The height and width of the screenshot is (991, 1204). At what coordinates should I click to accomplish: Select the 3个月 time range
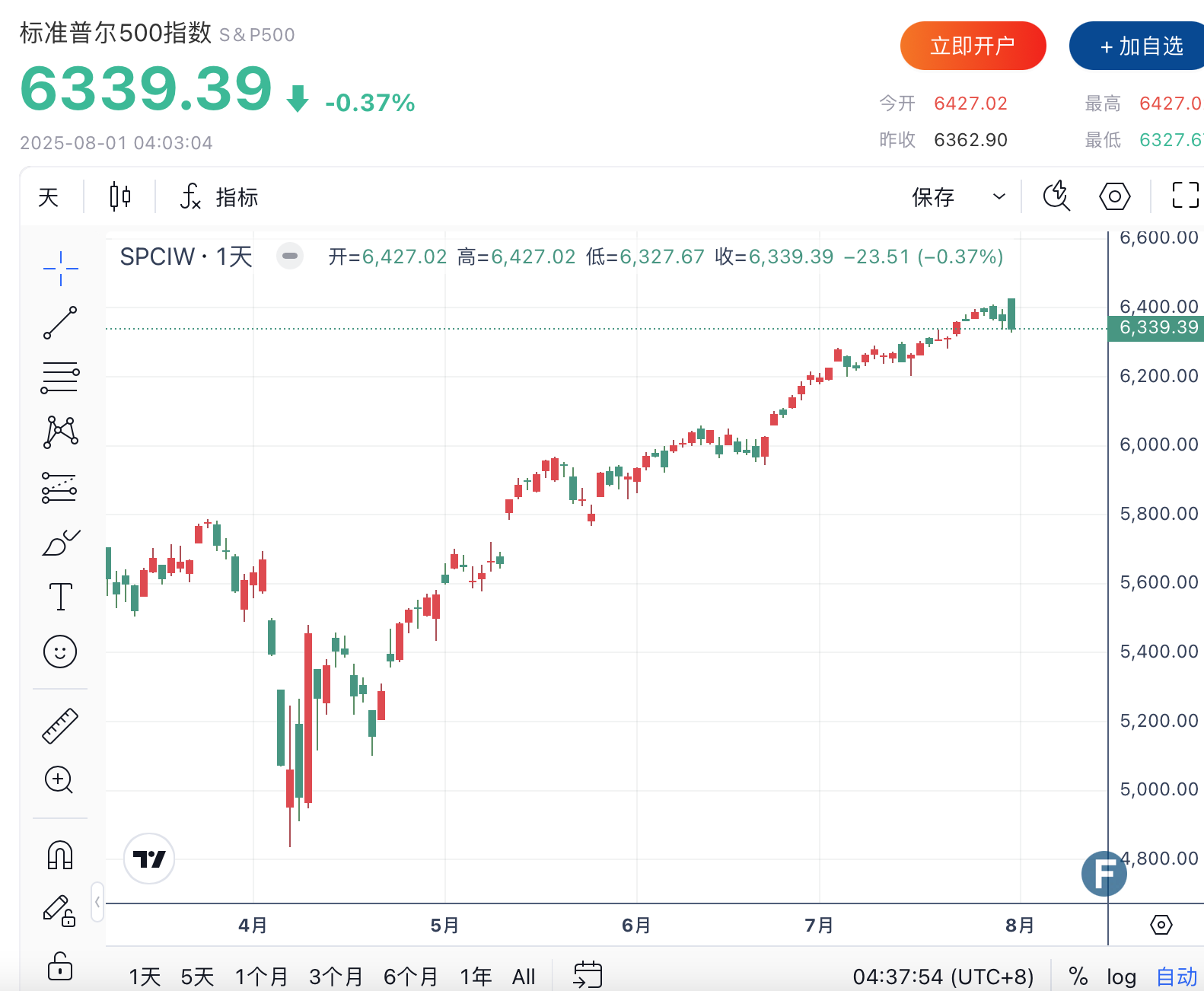pyautogui.click(x=336, y=977)
